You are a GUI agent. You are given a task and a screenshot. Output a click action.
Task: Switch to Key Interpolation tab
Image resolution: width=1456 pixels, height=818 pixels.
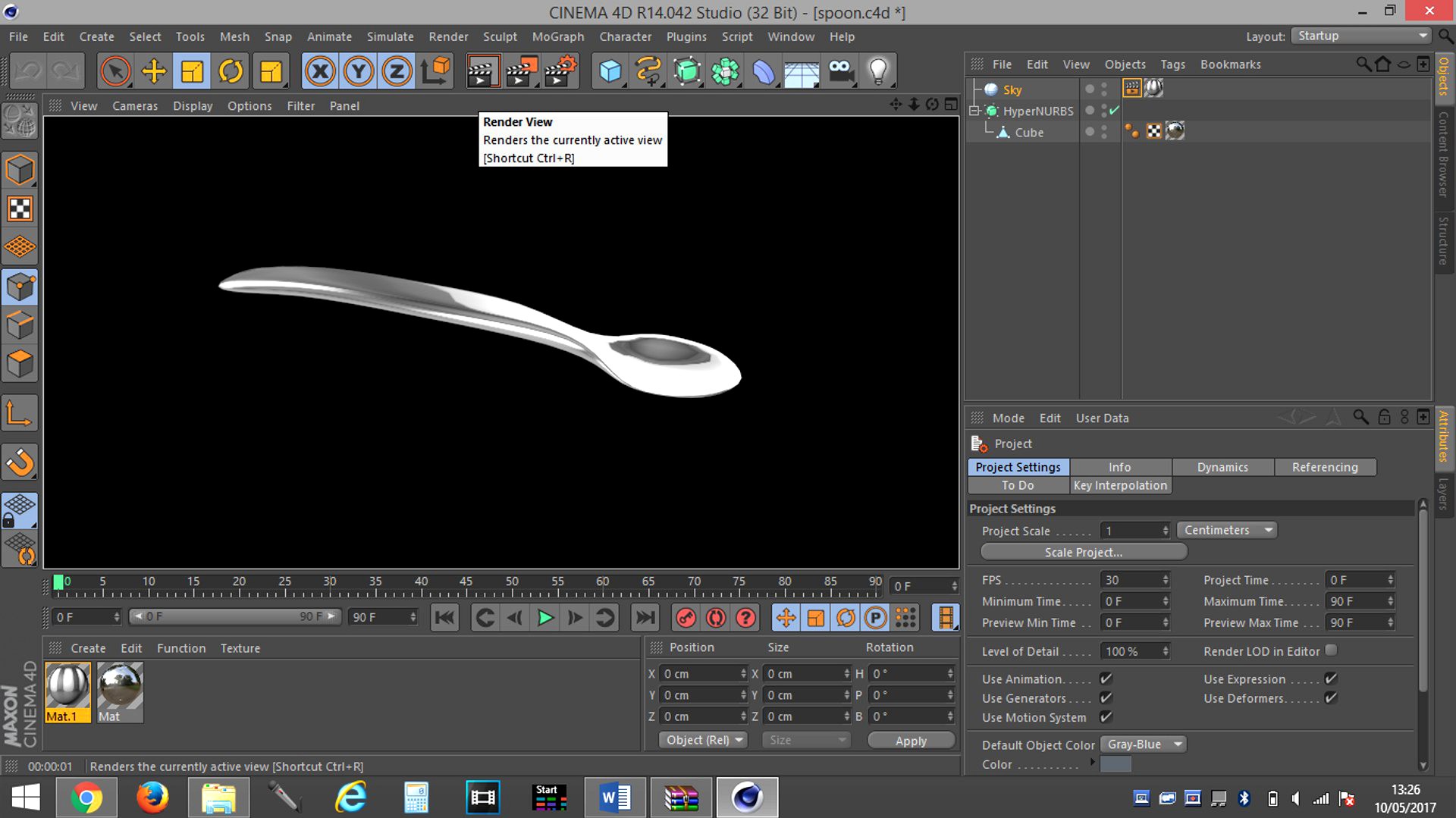pos(1120,485)
